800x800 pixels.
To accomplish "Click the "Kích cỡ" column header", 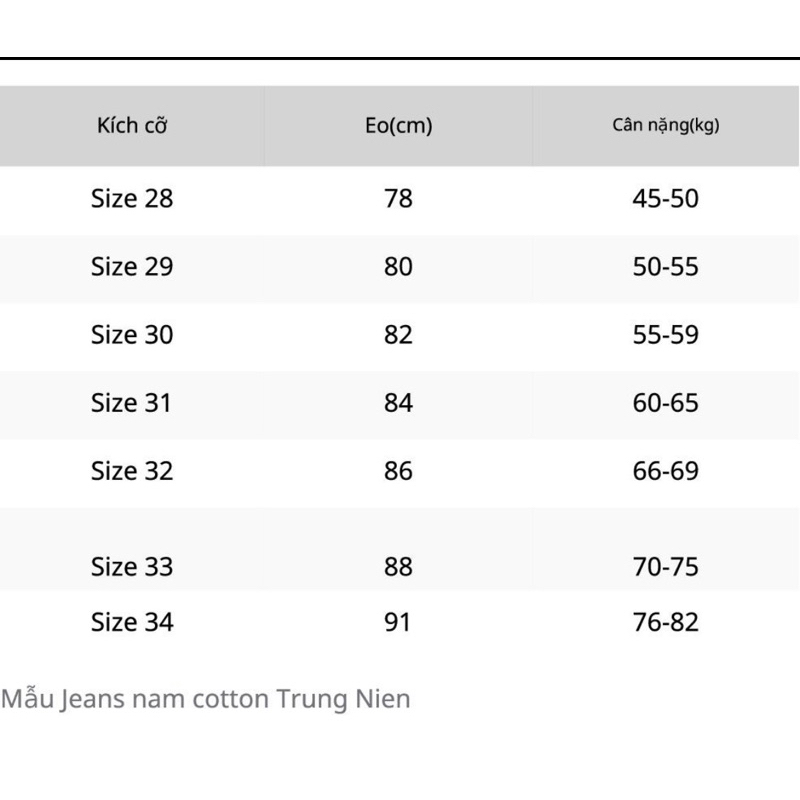I will [132, 126].
